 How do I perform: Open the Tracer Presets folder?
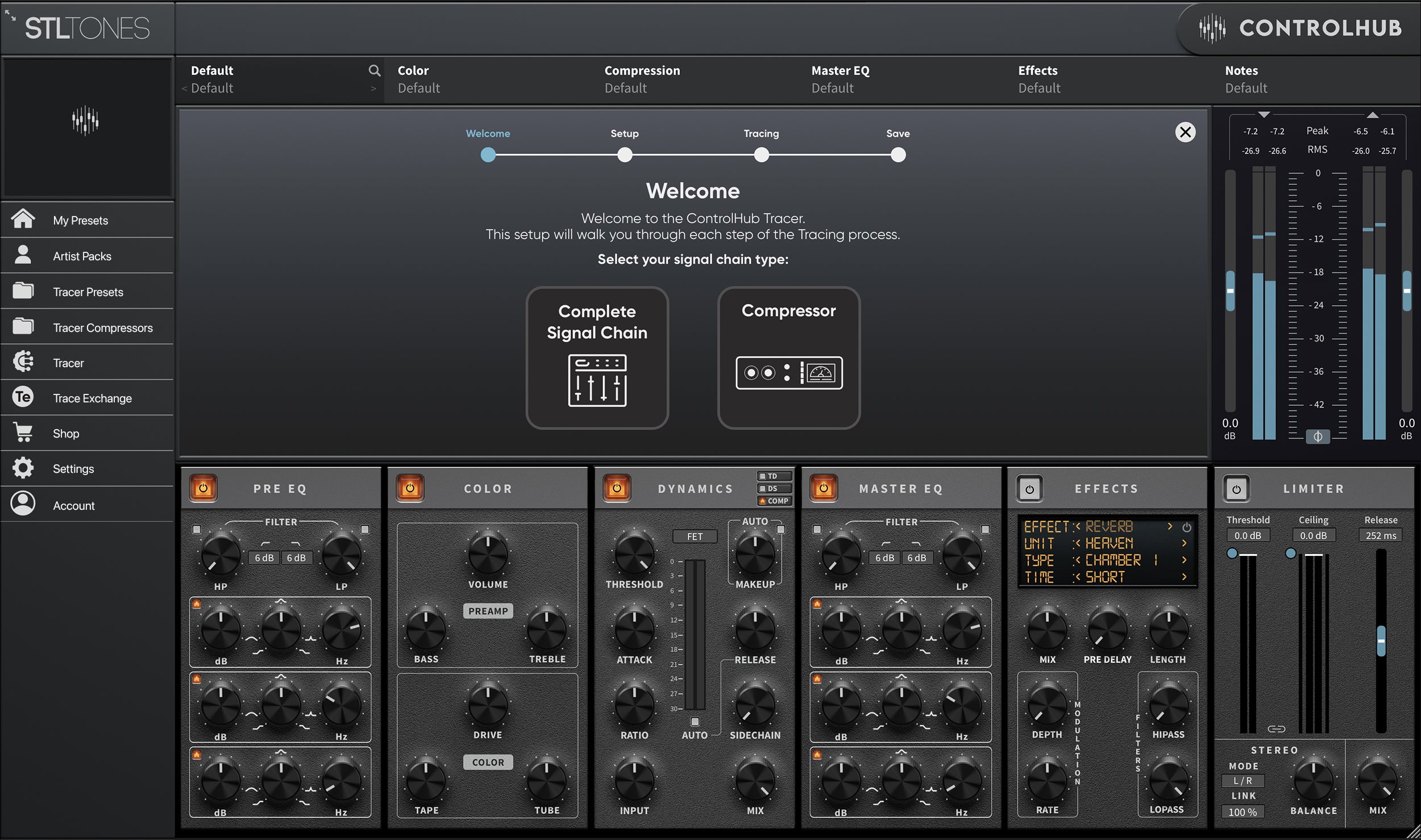[x=87, y=292]
